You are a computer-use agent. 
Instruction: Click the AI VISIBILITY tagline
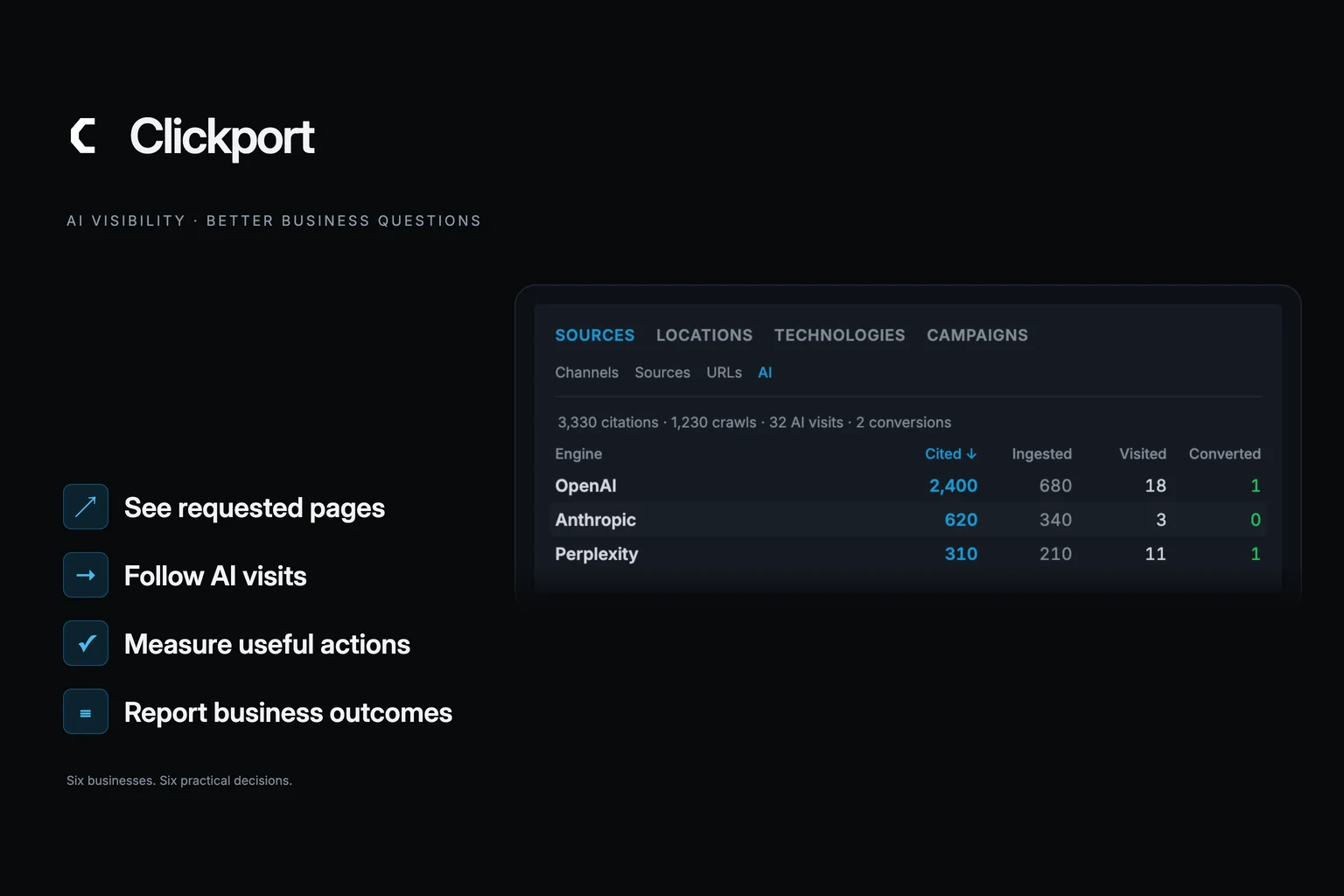tap(274, 220)
